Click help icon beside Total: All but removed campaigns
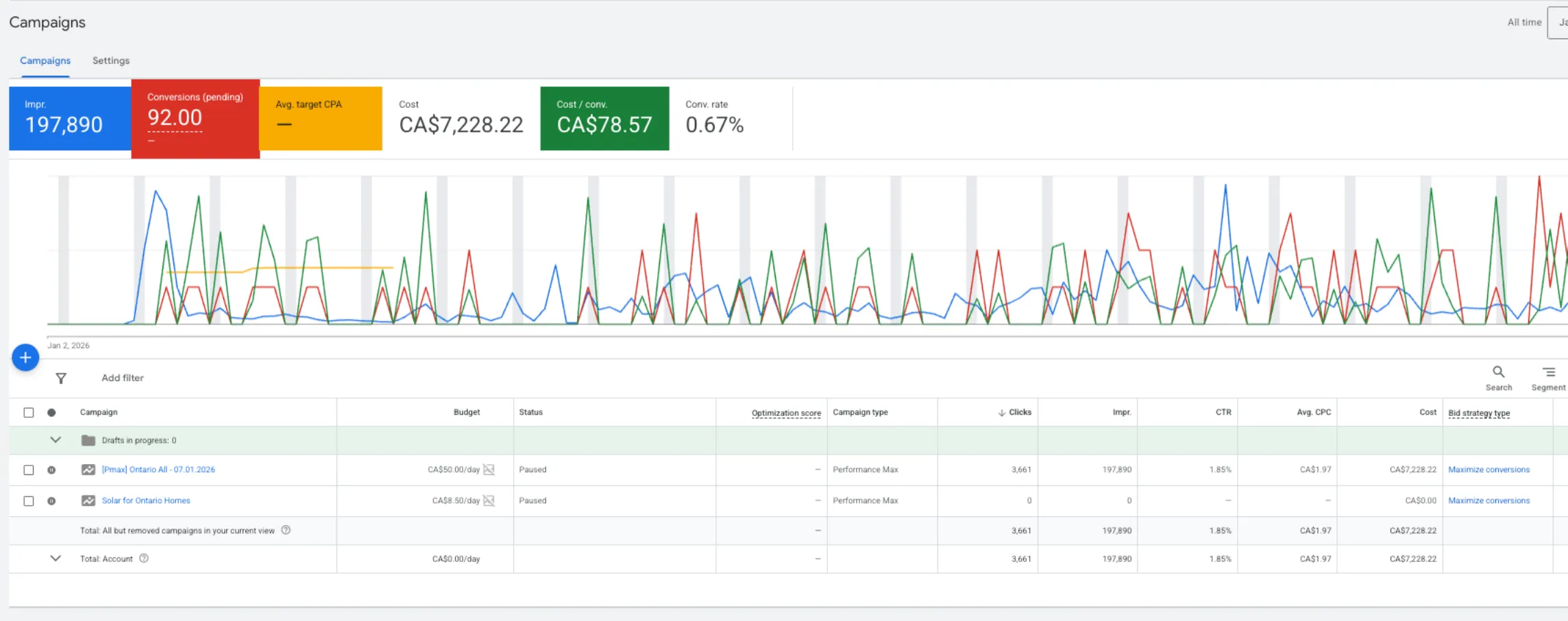The height and width of the screenshot is (621, 1568). (x=286, y=530)
